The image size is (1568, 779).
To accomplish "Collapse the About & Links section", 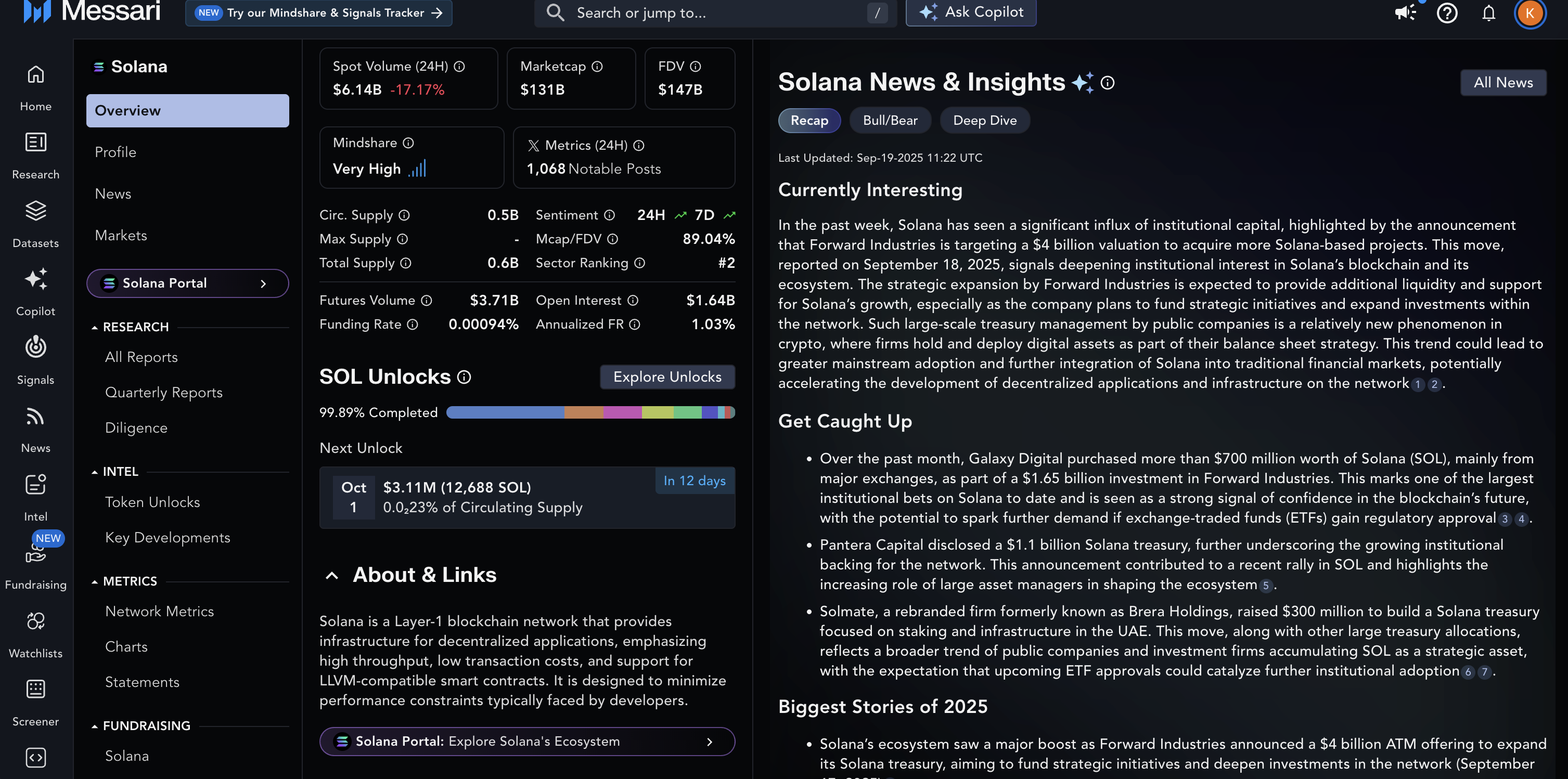I will 332,575.
